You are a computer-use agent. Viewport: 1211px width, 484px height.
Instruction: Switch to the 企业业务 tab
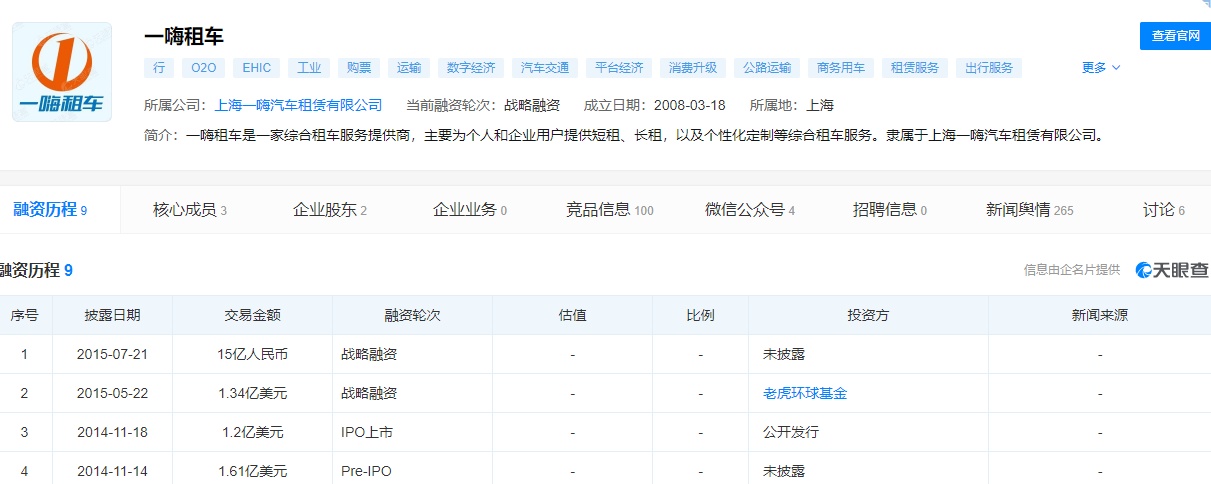click(x=470, y=210)
